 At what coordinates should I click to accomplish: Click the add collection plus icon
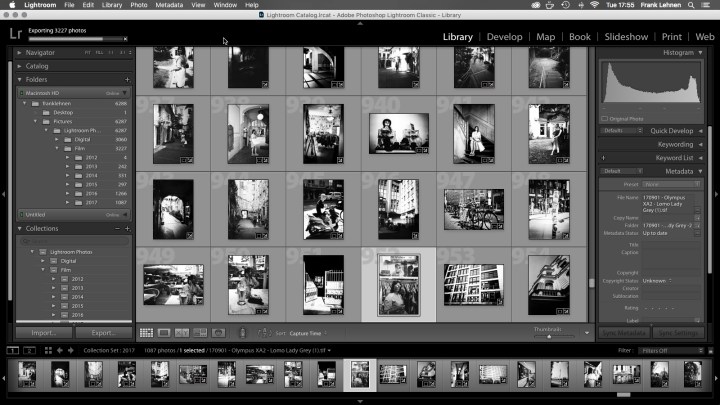pos(127,228)
